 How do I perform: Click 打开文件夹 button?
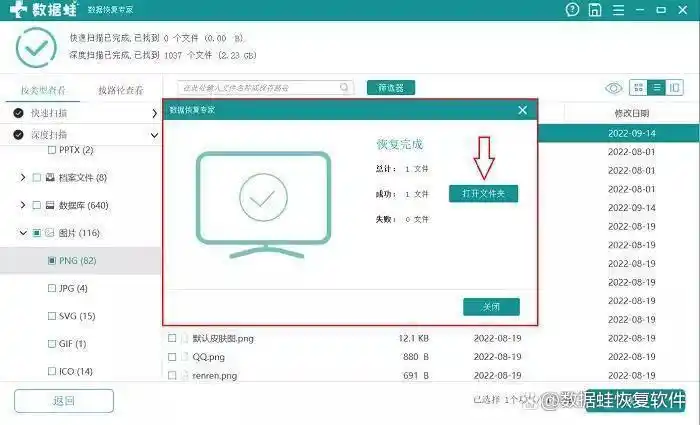(x=483, y=194)
